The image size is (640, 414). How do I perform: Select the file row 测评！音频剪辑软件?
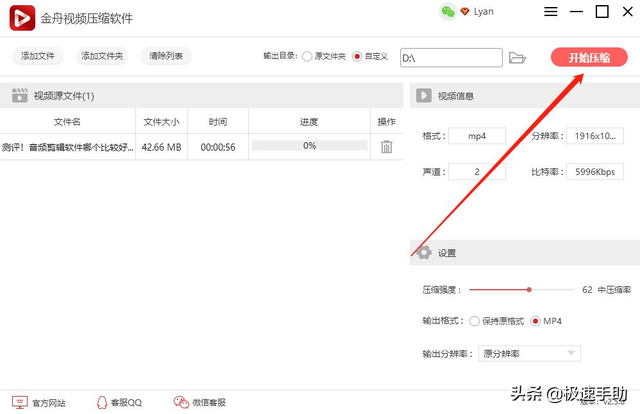(202, 147)
